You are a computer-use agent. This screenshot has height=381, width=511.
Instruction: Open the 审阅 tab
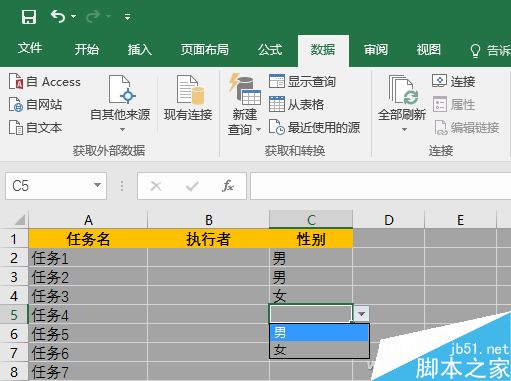click(x=376, y=49)
